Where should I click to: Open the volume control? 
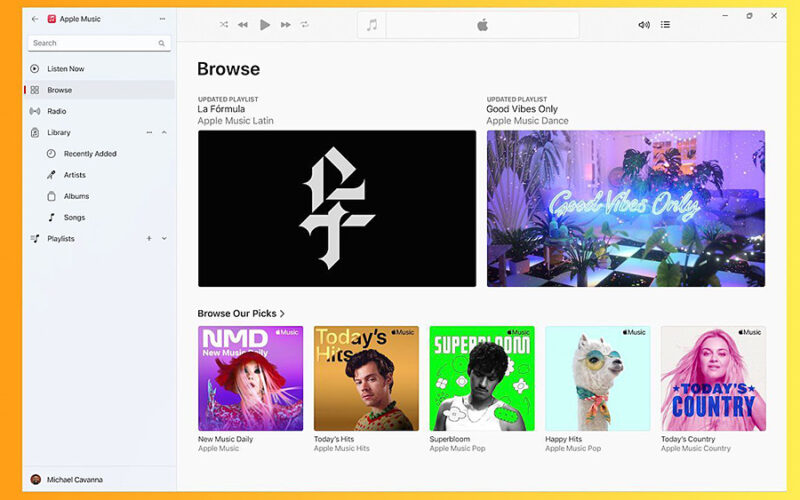coord(644,24)
